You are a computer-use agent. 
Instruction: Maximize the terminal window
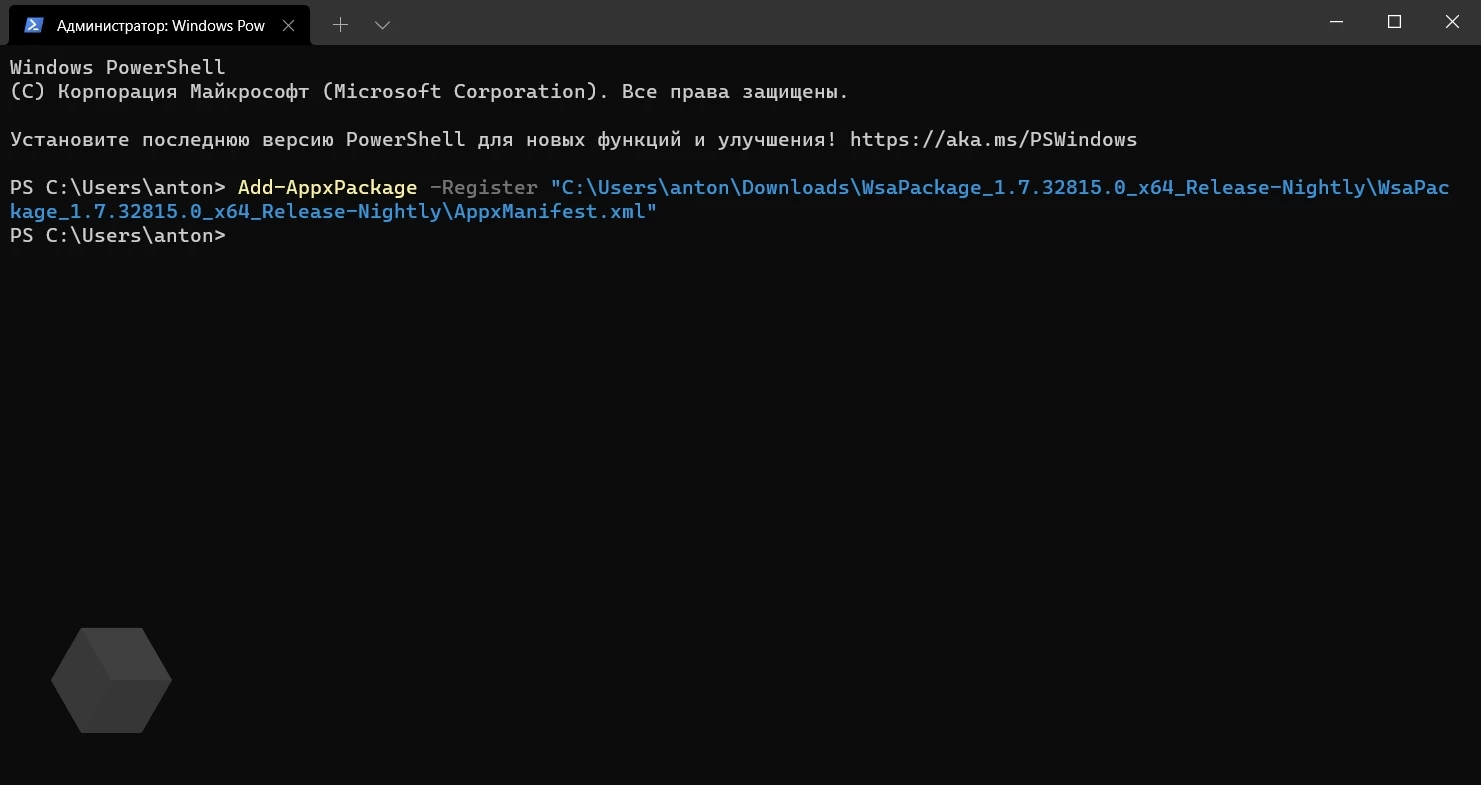(x=1394, y=22)
